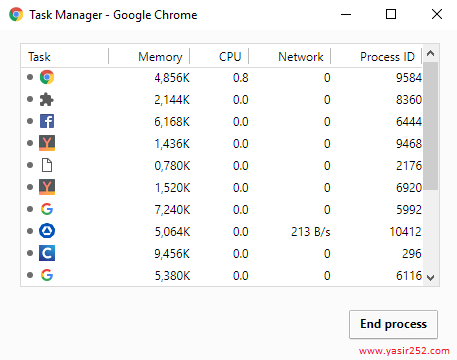Open the www.yasir252.com watermark link

click(x=404, y=351)
